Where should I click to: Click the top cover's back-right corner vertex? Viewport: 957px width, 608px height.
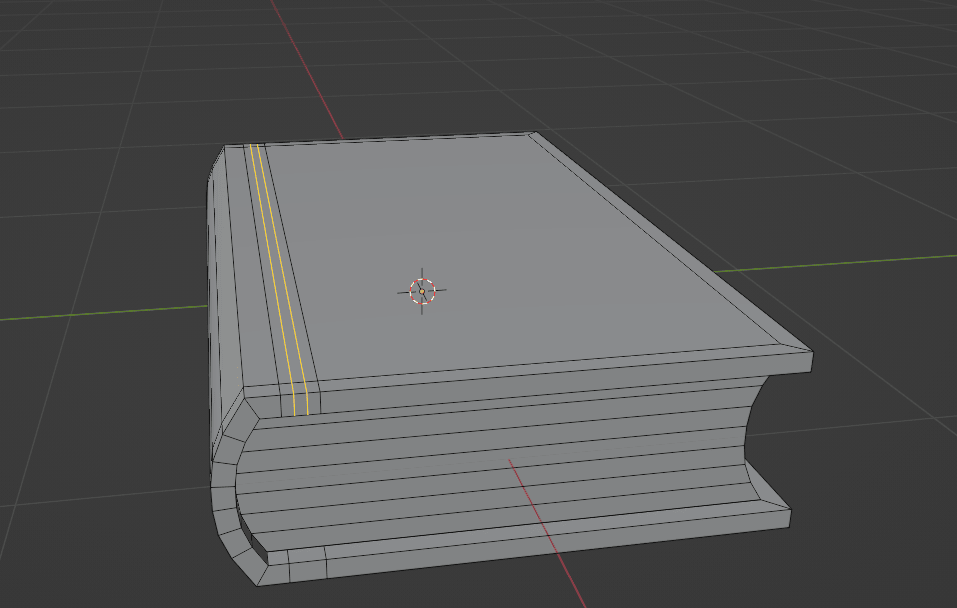[x=533, y=133]
